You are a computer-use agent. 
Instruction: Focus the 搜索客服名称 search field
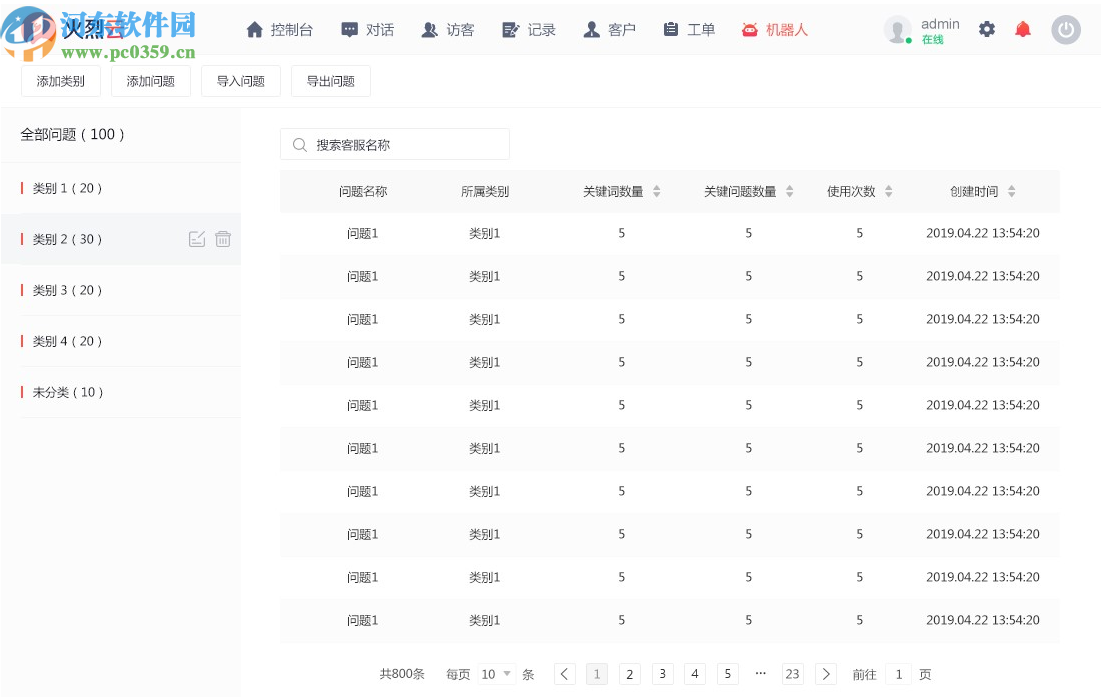point(395,145)
